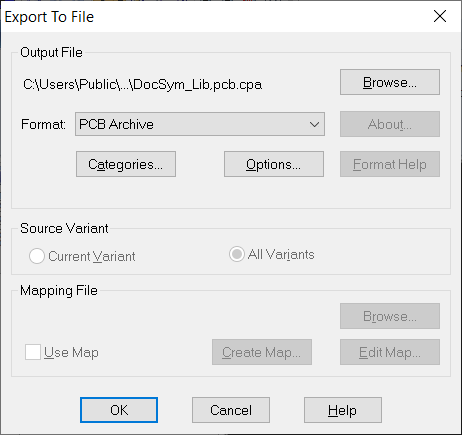The width and height of the screenshot is (462, 435).
Task: Click the About button
Action: pos(390,124)
